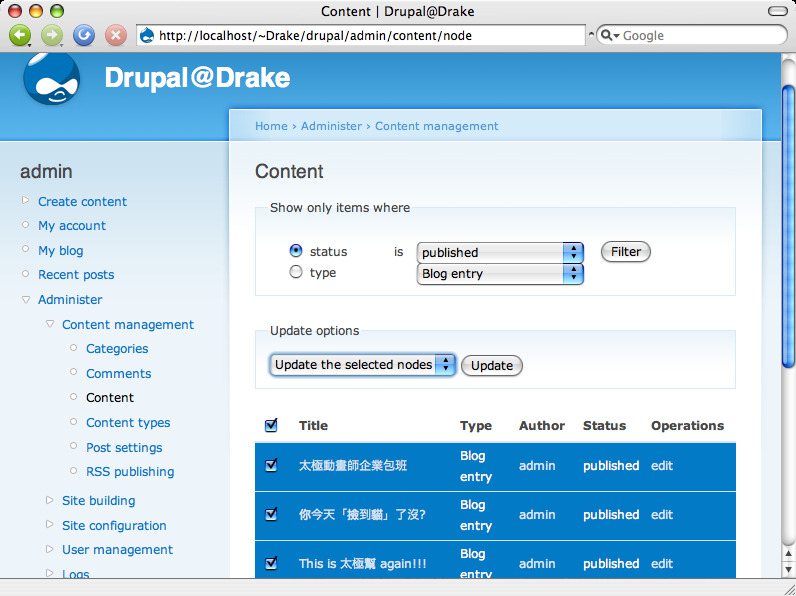Open RSS publishing in the sidebar
Image resolution: width=796 pixels, height=596 pixels.
coord(130,472)
